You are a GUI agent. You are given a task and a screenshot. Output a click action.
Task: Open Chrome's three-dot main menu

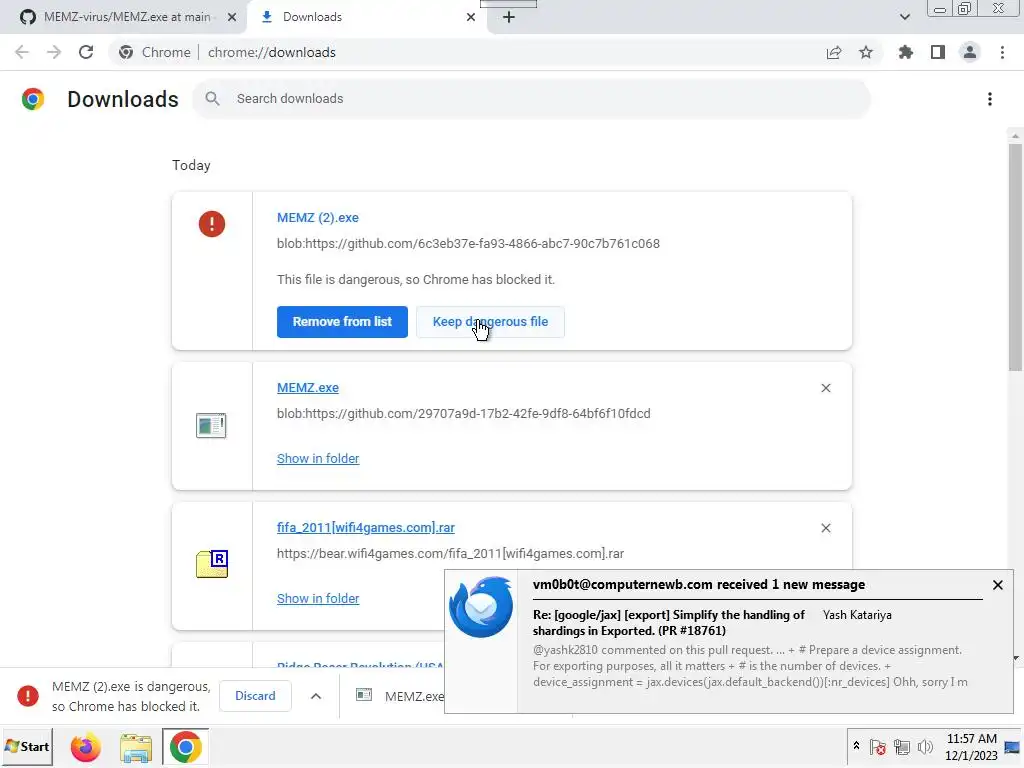click(x=1002, y=52)
